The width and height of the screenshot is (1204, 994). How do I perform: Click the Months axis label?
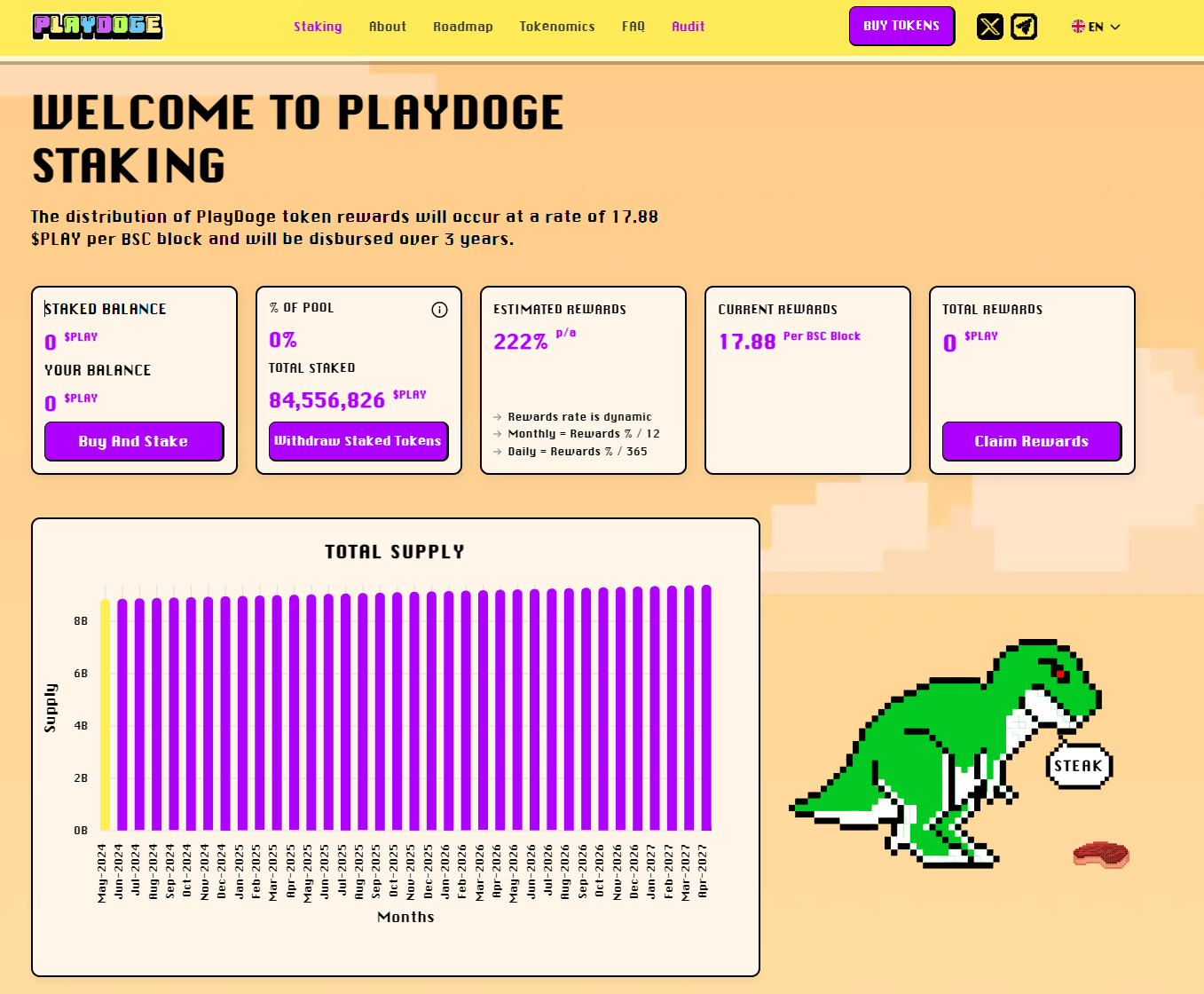coord(405,917)
